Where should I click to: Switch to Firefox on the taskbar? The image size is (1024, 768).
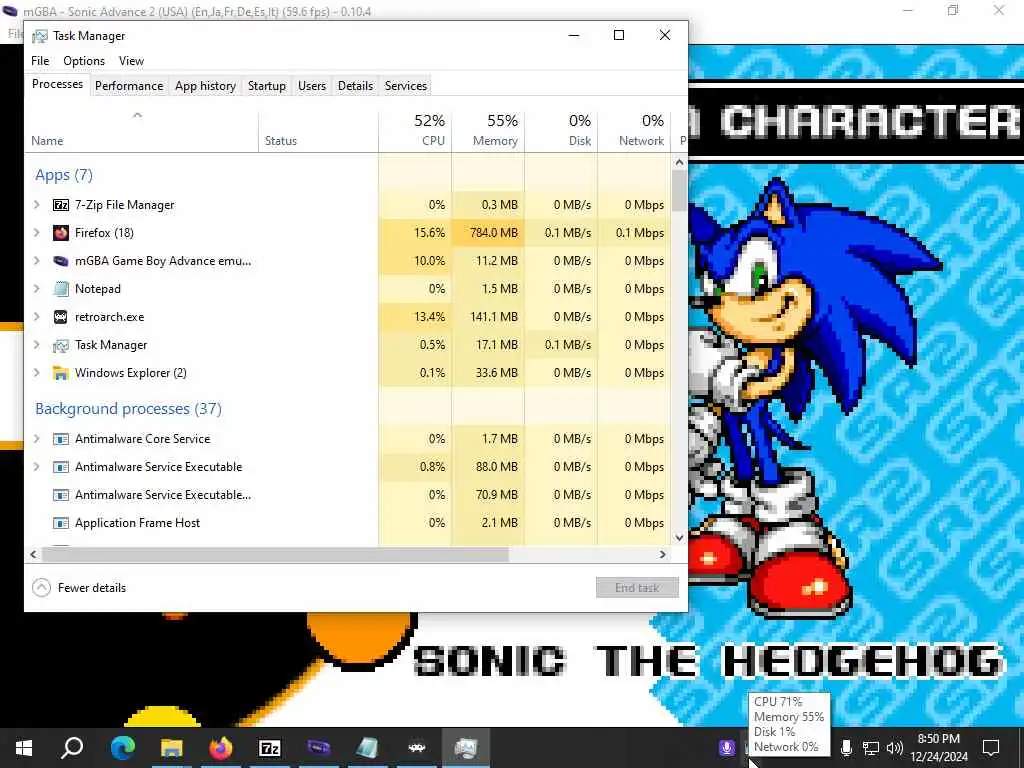(220, 748)
